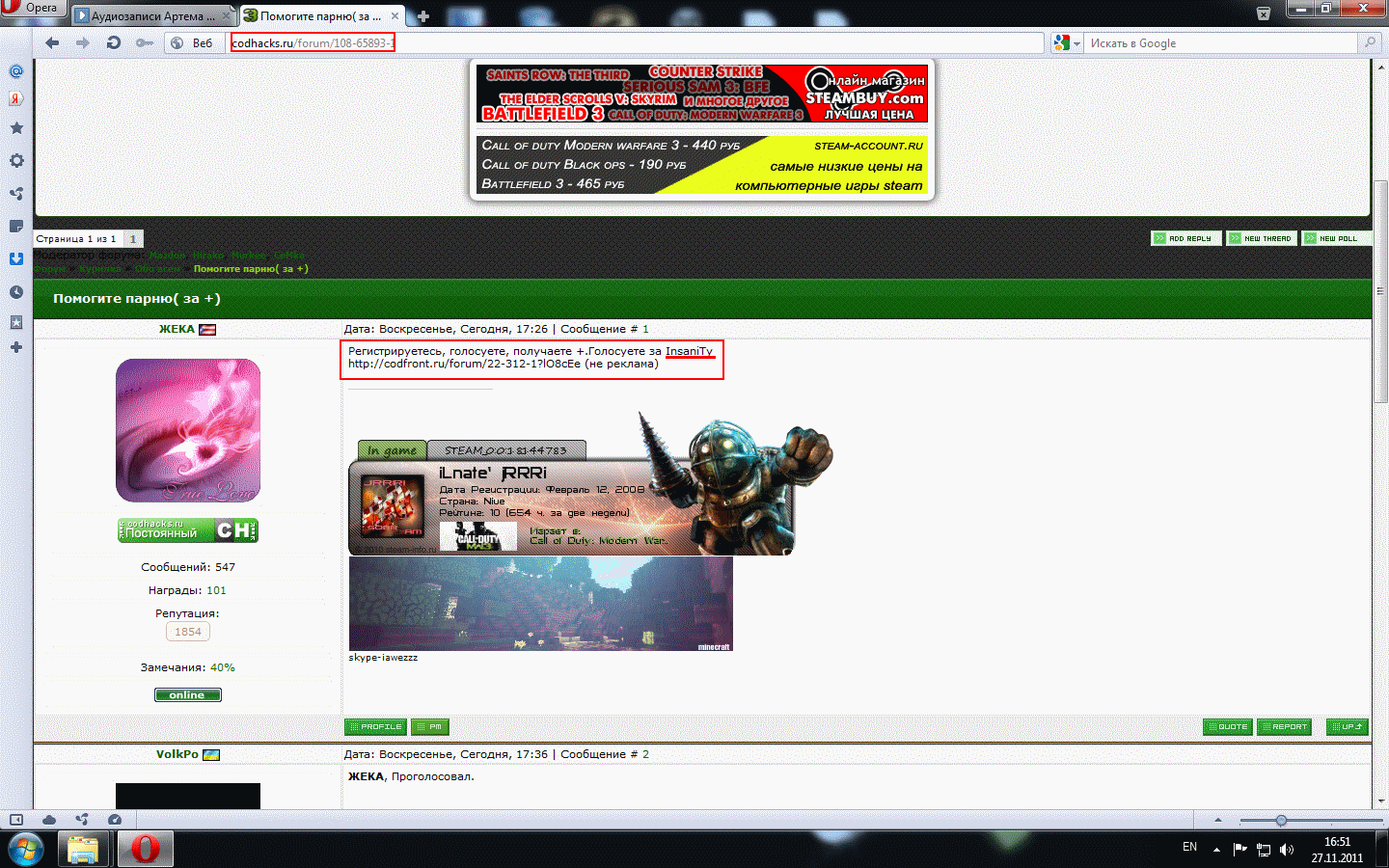Click the pink ЖЕКА avatar image
This screenshot has height=868, width=1389.
[188, 430]
